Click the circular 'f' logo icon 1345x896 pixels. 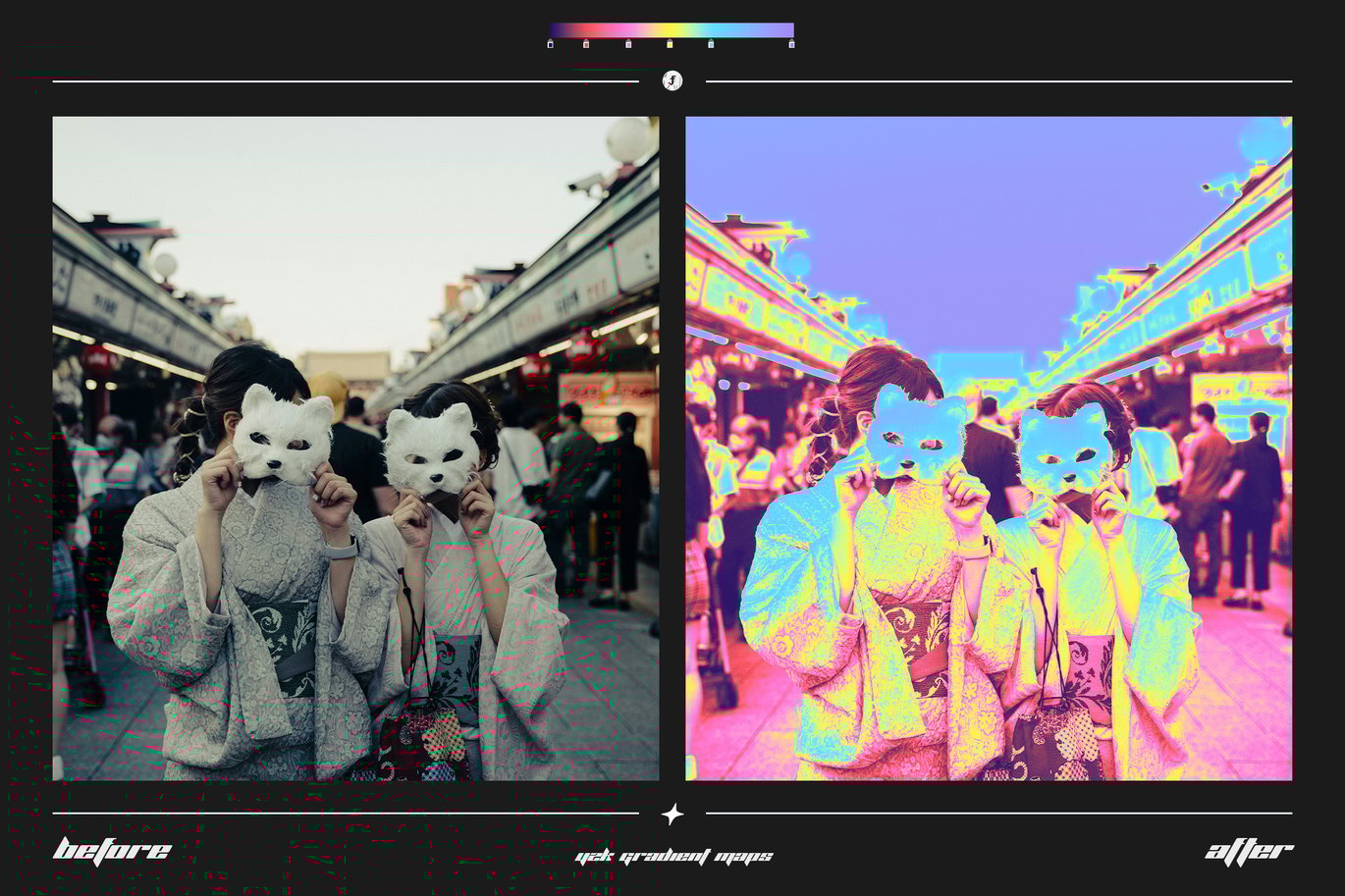pos(672,82)
